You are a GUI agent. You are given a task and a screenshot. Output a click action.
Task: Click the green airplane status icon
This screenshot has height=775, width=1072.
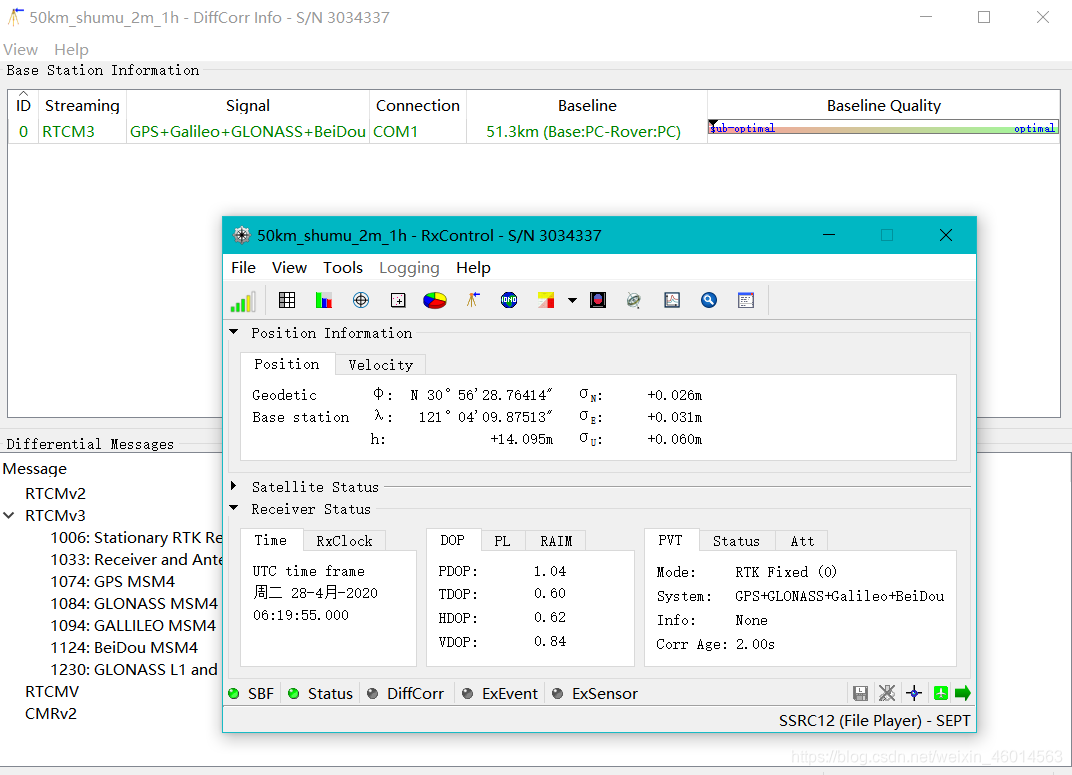pos(941,693)
